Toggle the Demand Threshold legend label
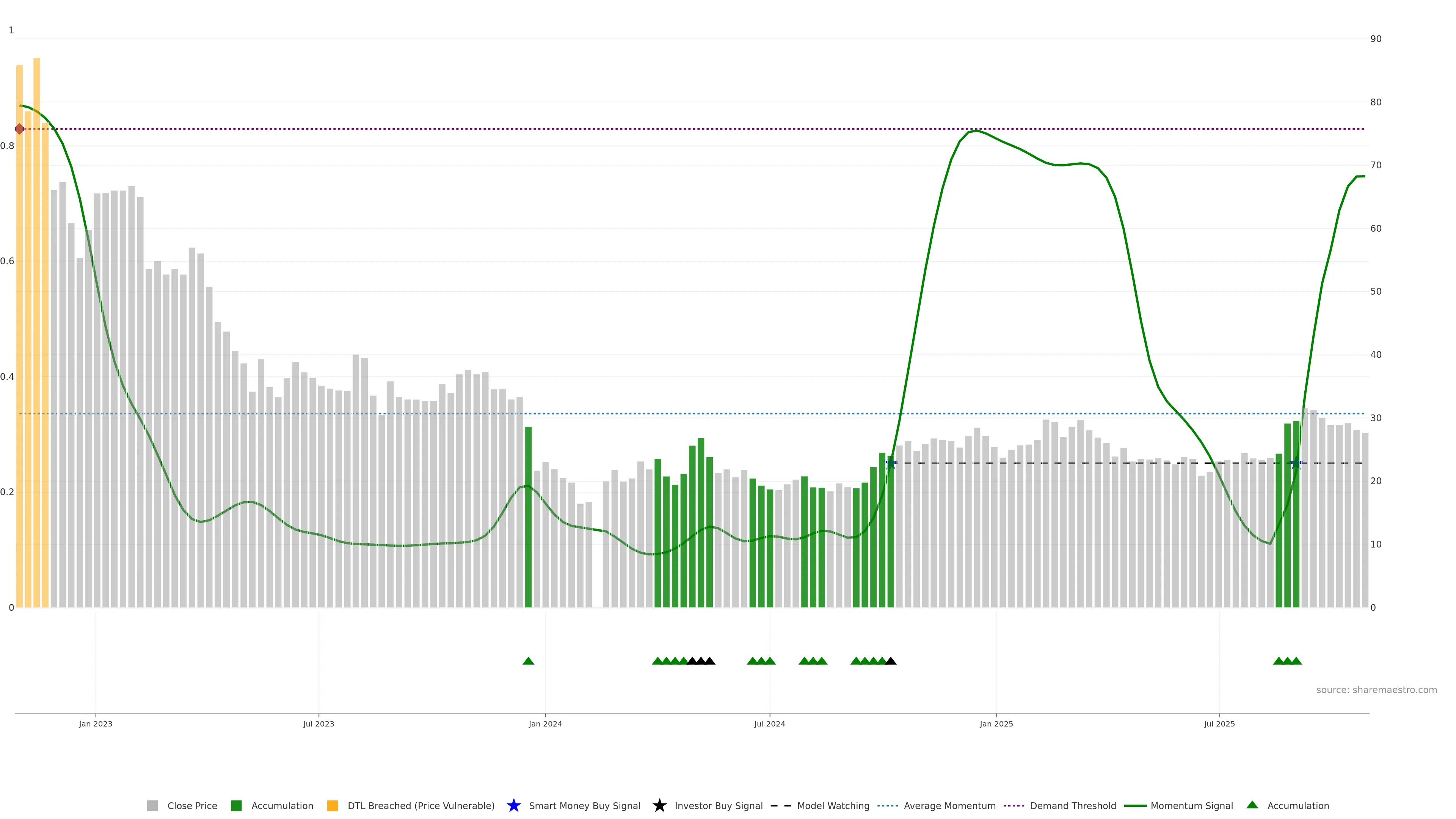1456x819 pixels. point(1073,805)
